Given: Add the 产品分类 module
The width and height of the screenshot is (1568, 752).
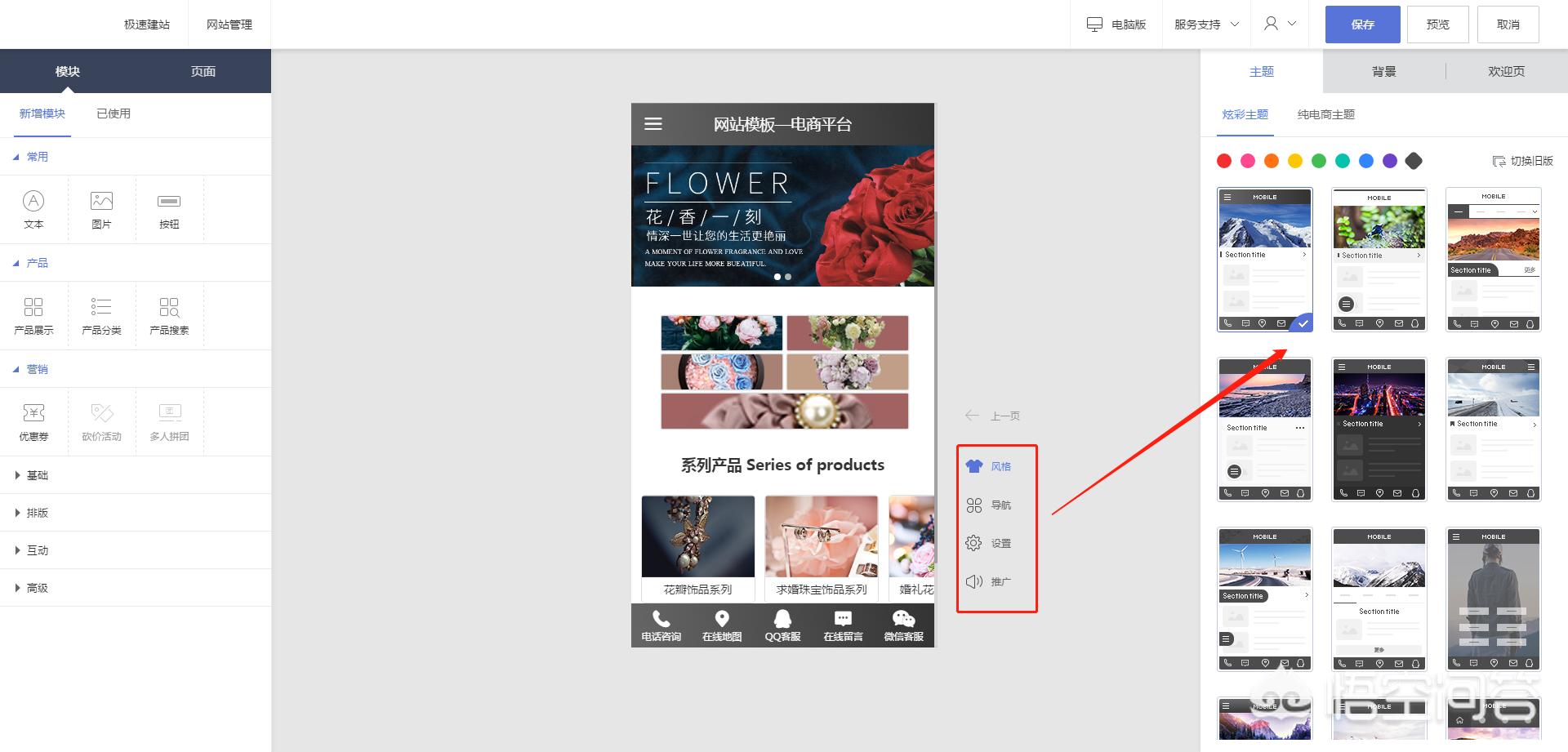Looking at the screenshot, I should [101, 316].
